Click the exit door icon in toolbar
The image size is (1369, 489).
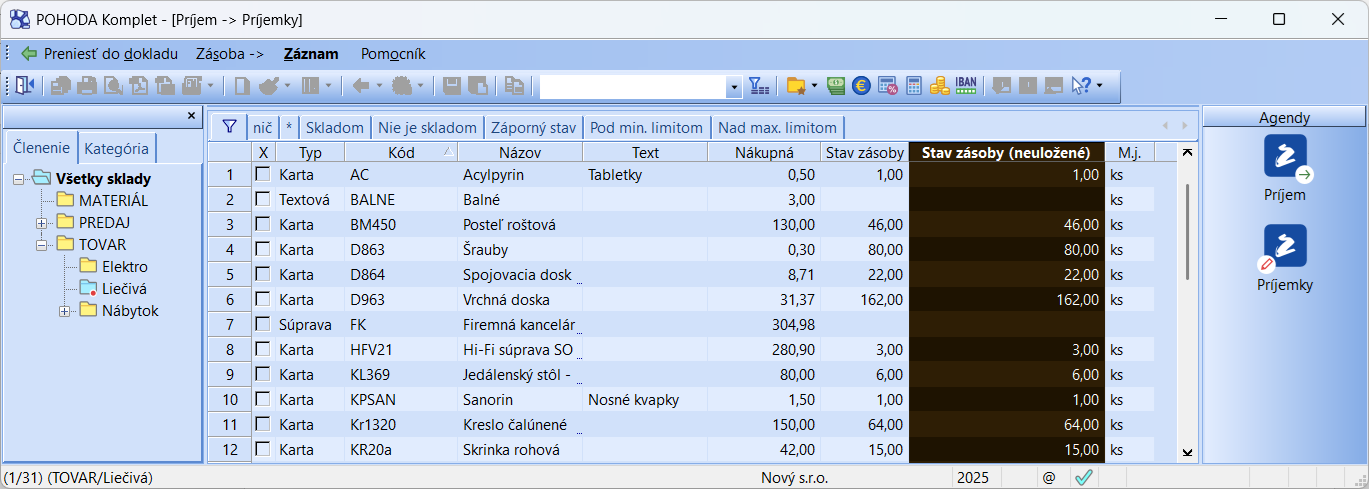pos(24,87)
